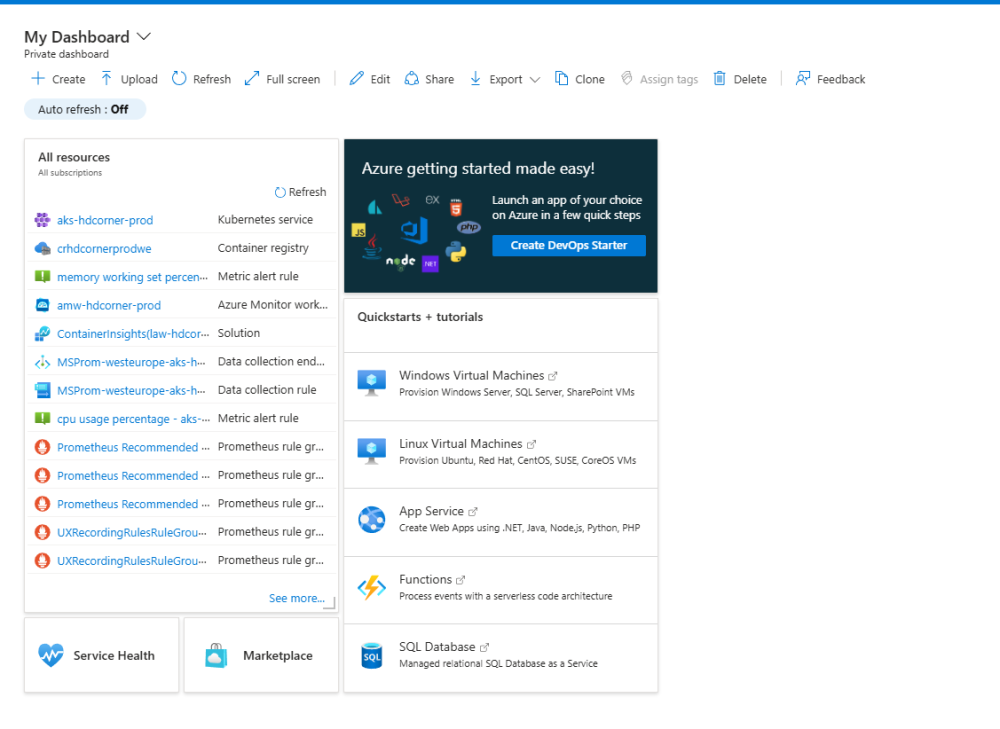Click the Azure Monitor icon beside amw-hdcorner-prod
The width and height of the screenshot is (1000, 729).
(x=42, y=305)
